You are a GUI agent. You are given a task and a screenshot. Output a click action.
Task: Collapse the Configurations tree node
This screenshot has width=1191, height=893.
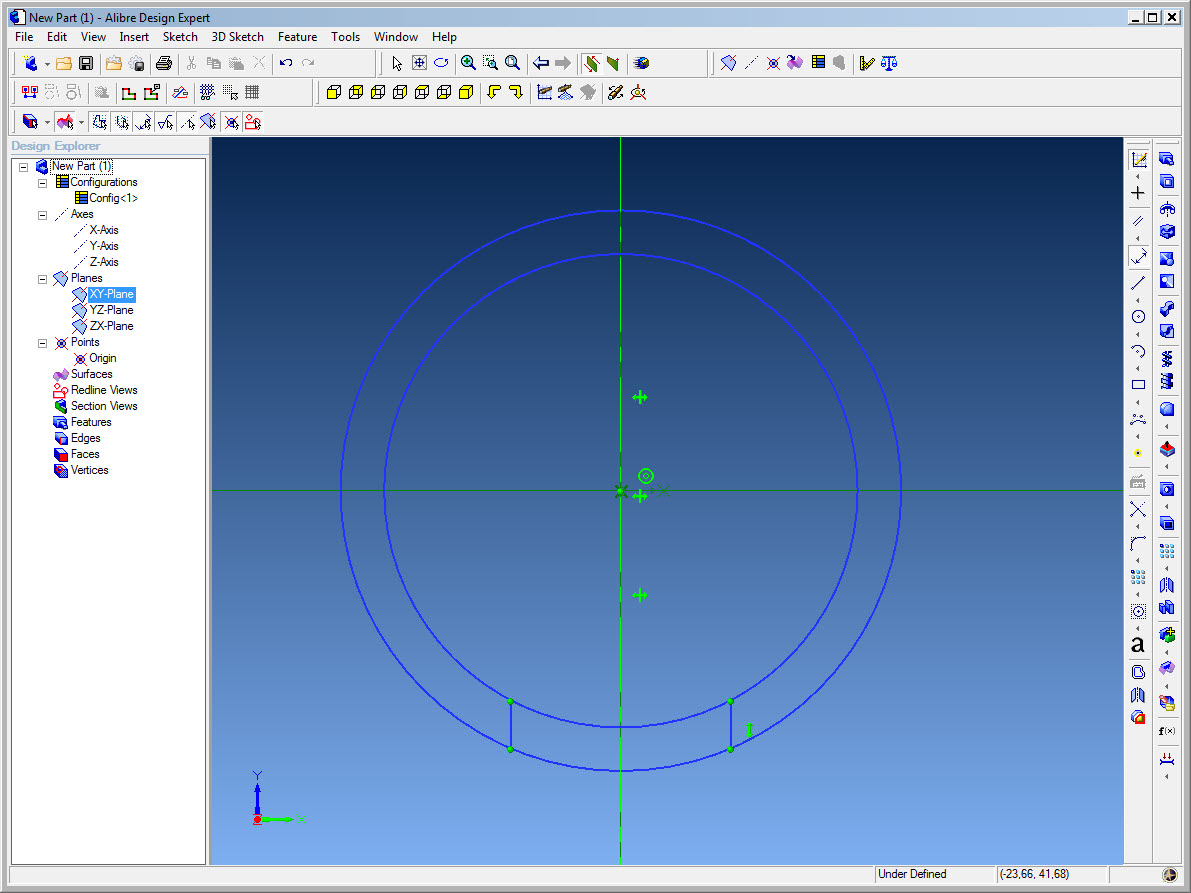[43, 183]
